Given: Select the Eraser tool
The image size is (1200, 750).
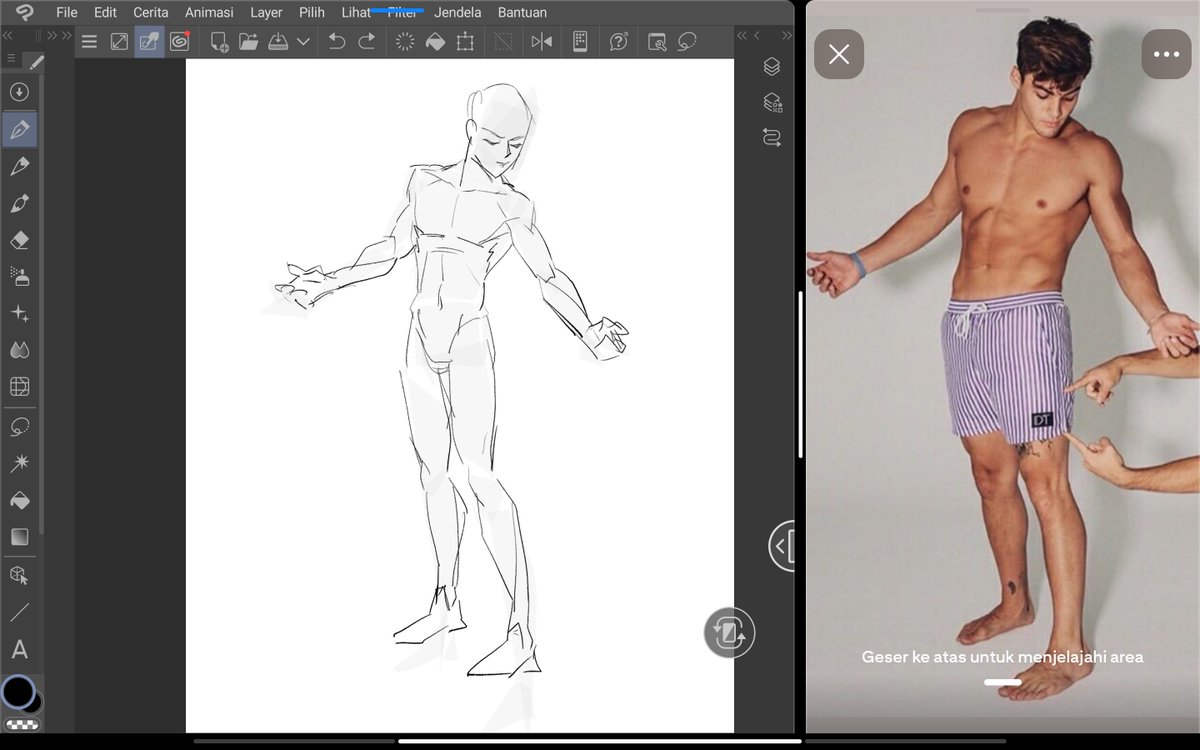Looking at the screenshot, I should click(19, 240).
